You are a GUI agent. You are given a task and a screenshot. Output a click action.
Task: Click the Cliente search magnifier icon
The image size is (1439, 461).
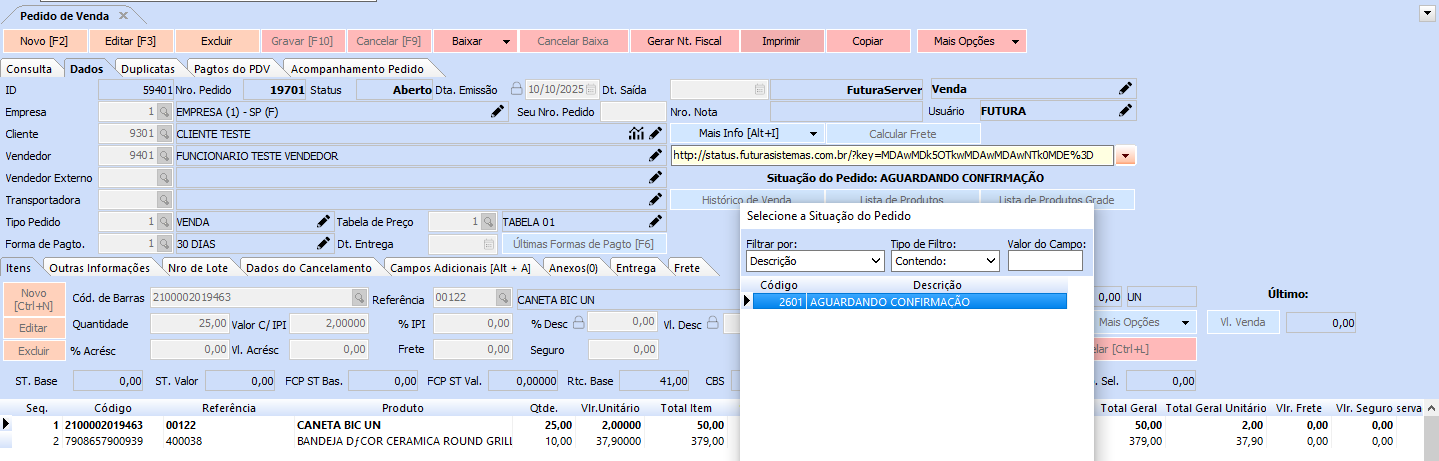164,134
